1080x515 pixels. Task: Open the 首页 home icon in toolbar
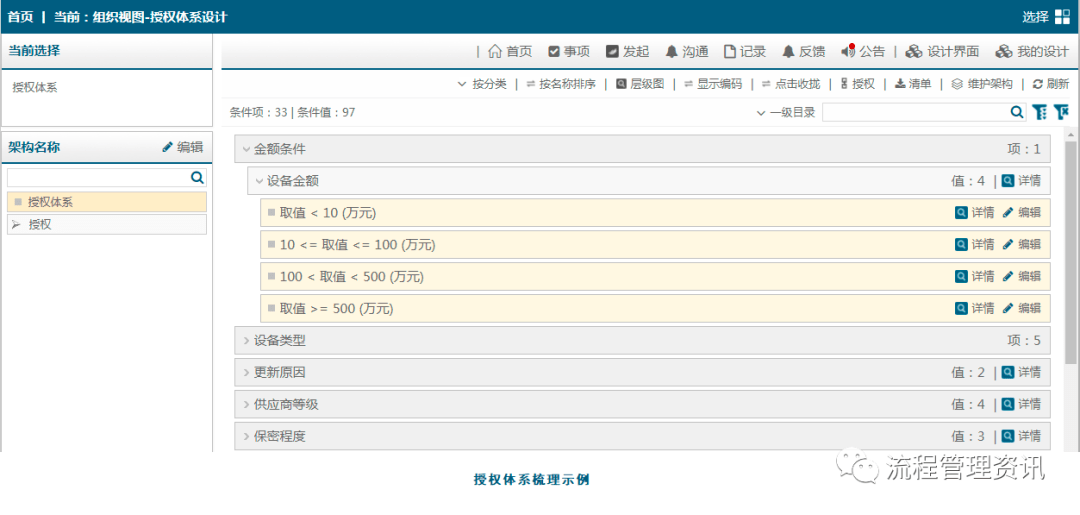click(x=495, y=52)
